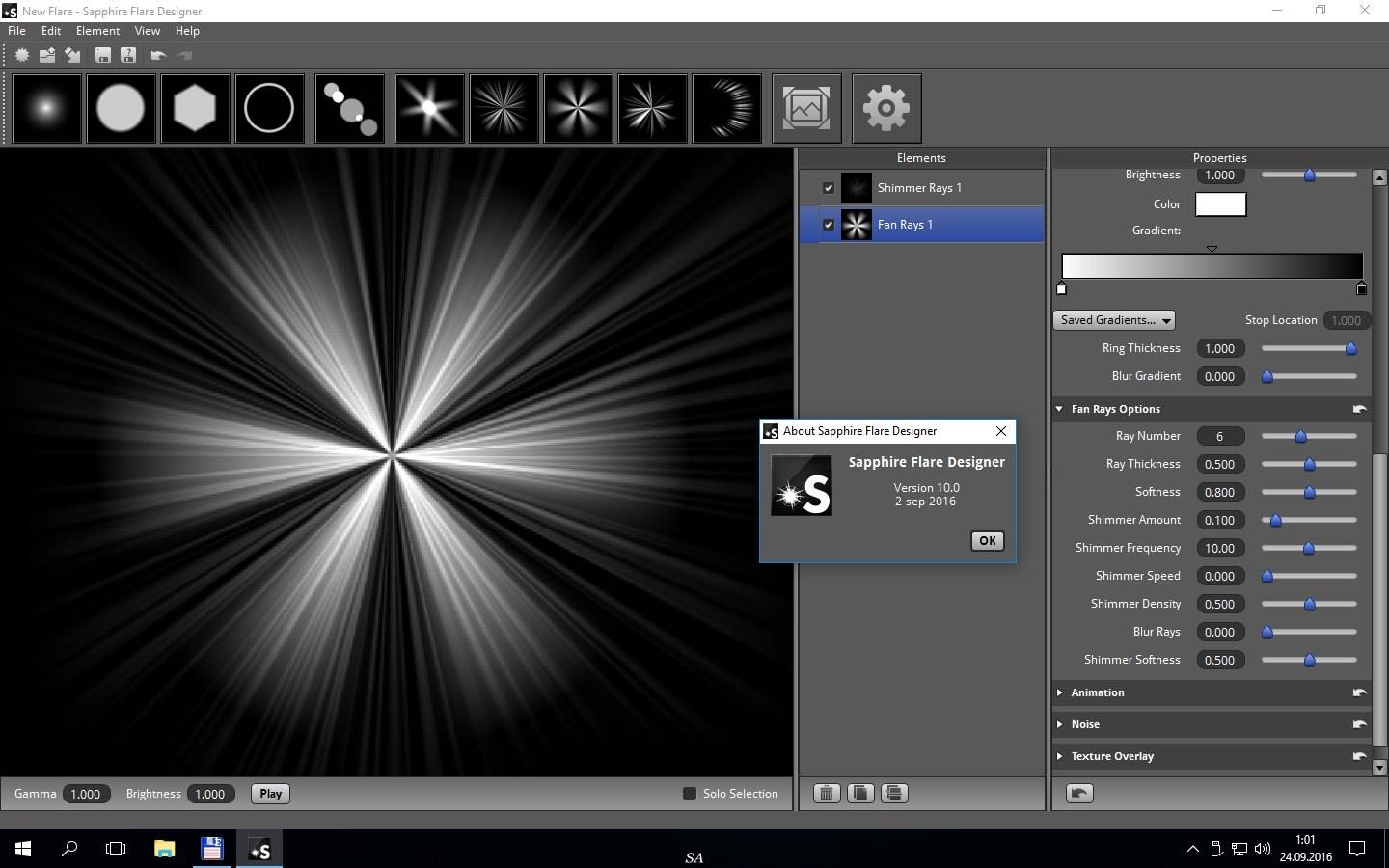1389x868 pixels.
Task: Expand the Texture Overlay section
Action: coord(1059,756)
